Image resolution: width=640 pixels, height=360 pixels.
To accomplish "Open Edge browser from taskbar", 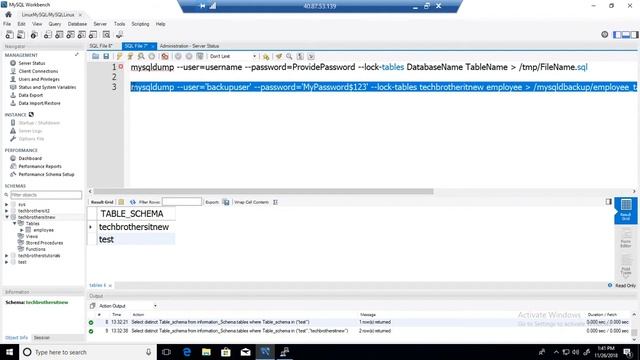I will tap(187, 352).
